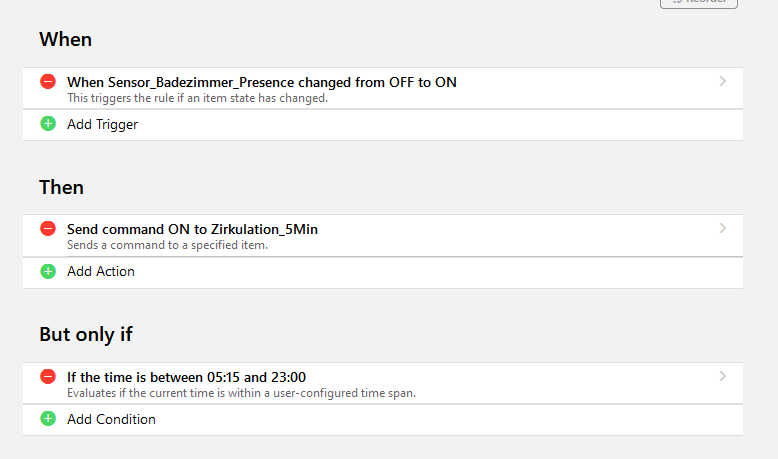Click green plus icon beside Add Trigger

tap(48, 124)
